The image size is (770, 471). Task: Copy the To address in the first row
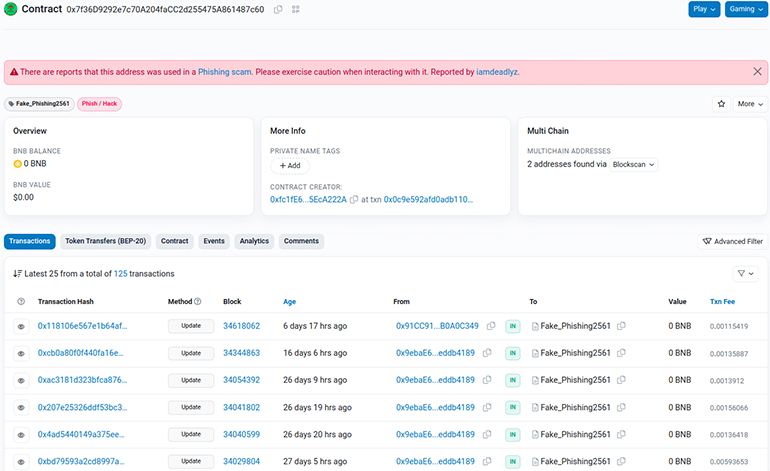(621, 326)
